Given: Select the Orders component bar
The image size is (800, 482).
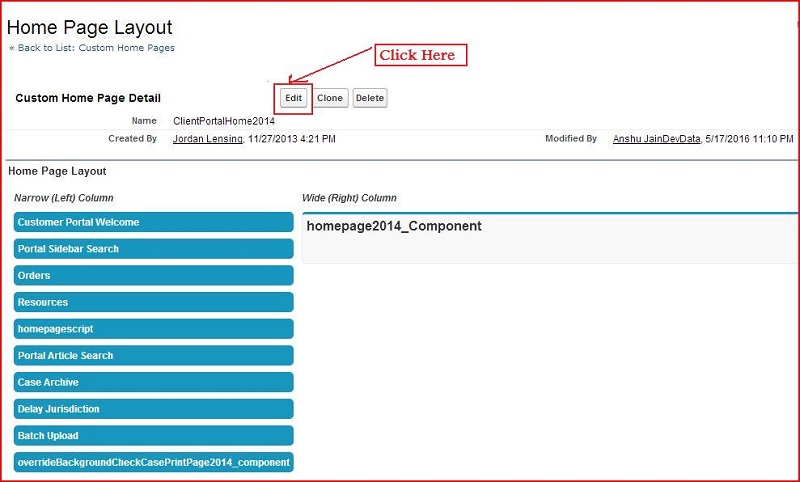Looking at the screenshot, I should 154,275.
